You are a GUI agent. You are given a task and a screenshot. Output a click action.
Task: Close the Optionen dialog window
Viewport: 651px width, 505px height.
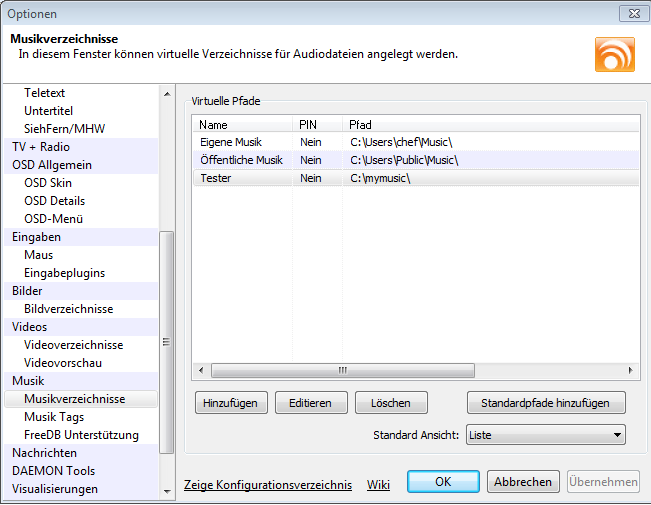pos(630,14)
